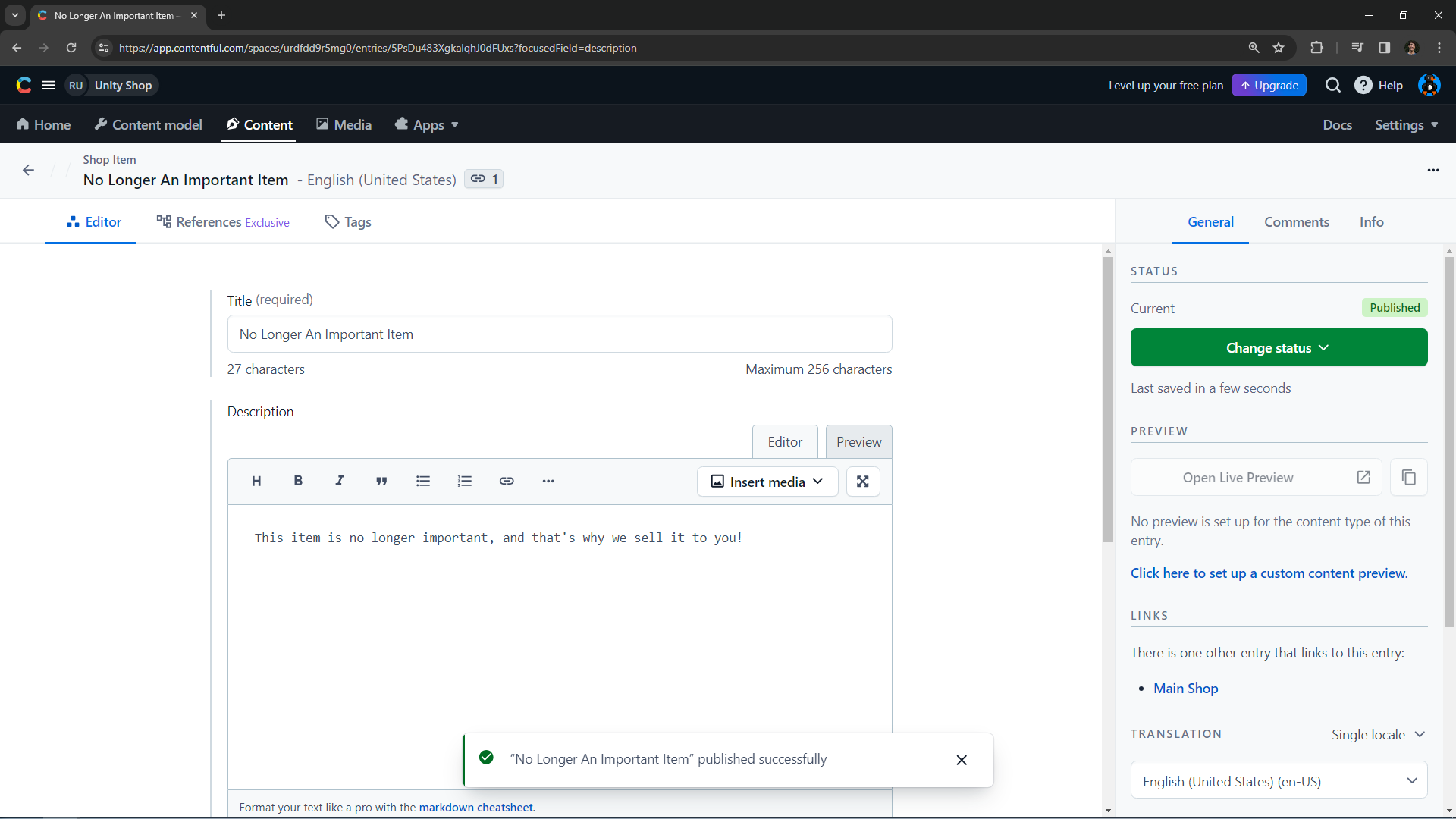
Task: Click into the Title input field
Action: tap(559, 334)
